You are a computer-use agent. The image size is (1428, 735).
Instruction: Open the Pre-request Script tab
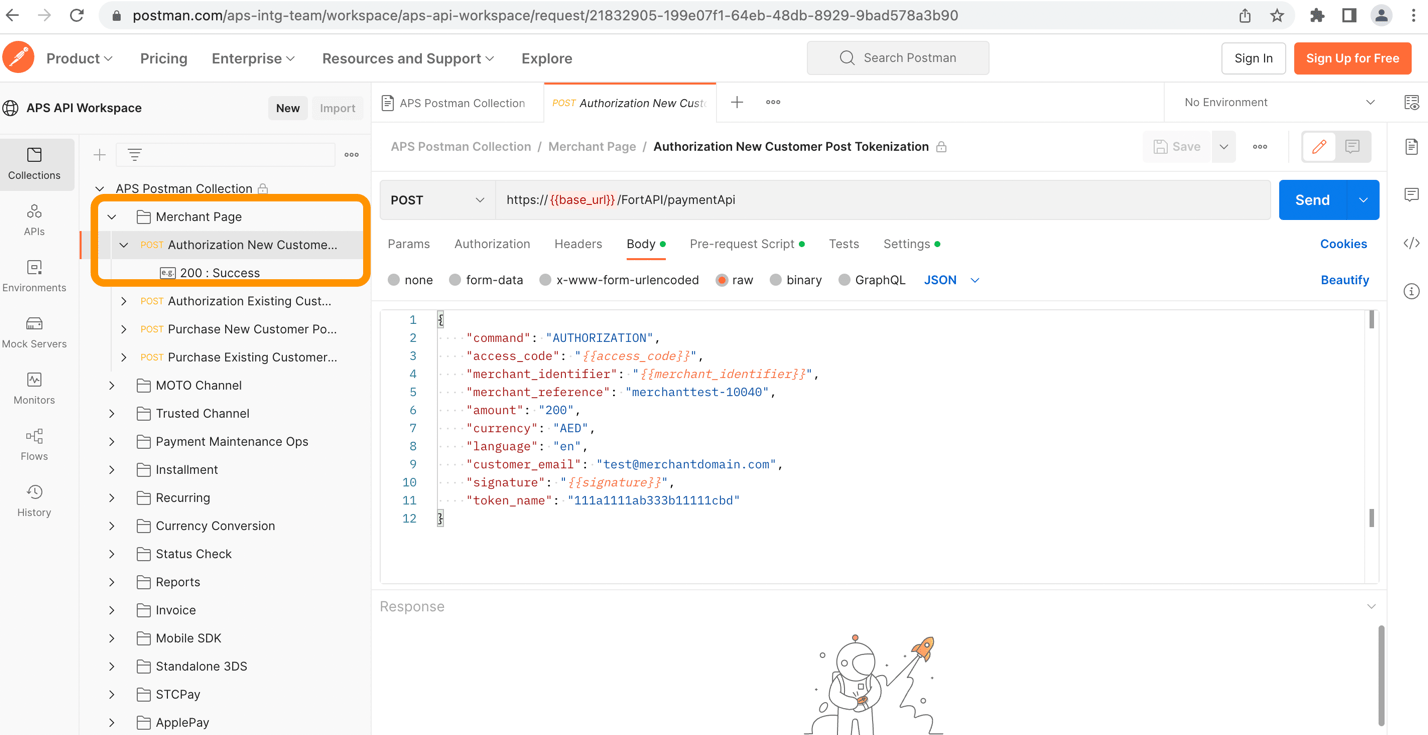tap(741, 244)
